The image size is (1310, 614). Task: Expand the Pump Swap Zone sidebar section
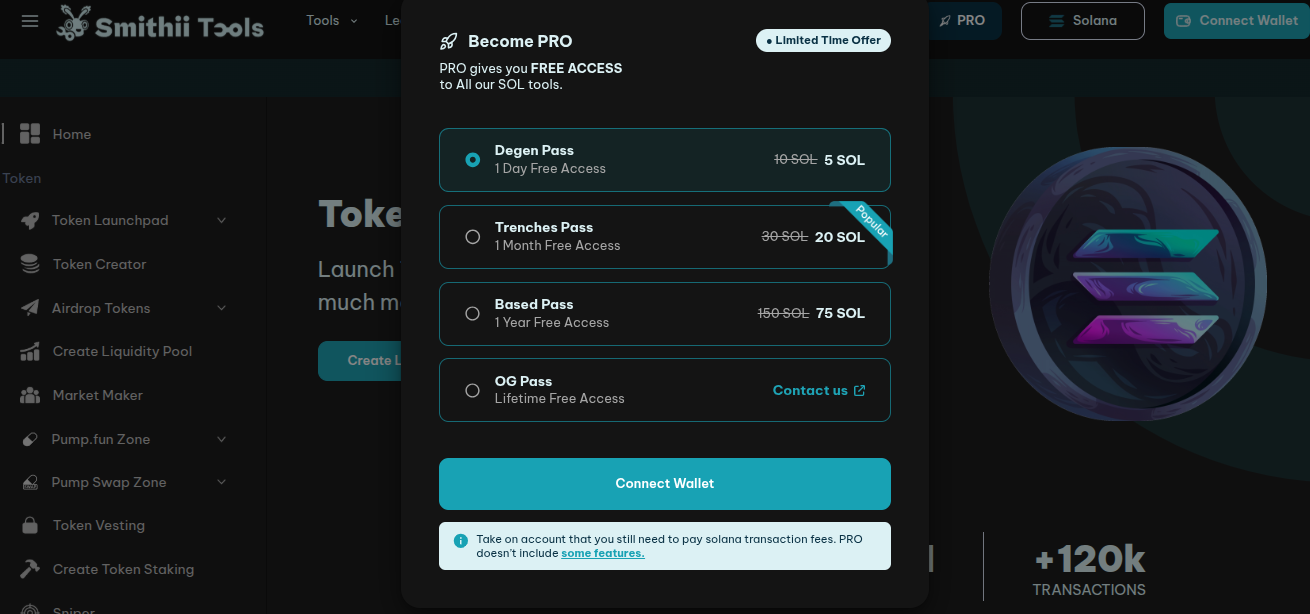pyautogui.click(x=222, y=482)
